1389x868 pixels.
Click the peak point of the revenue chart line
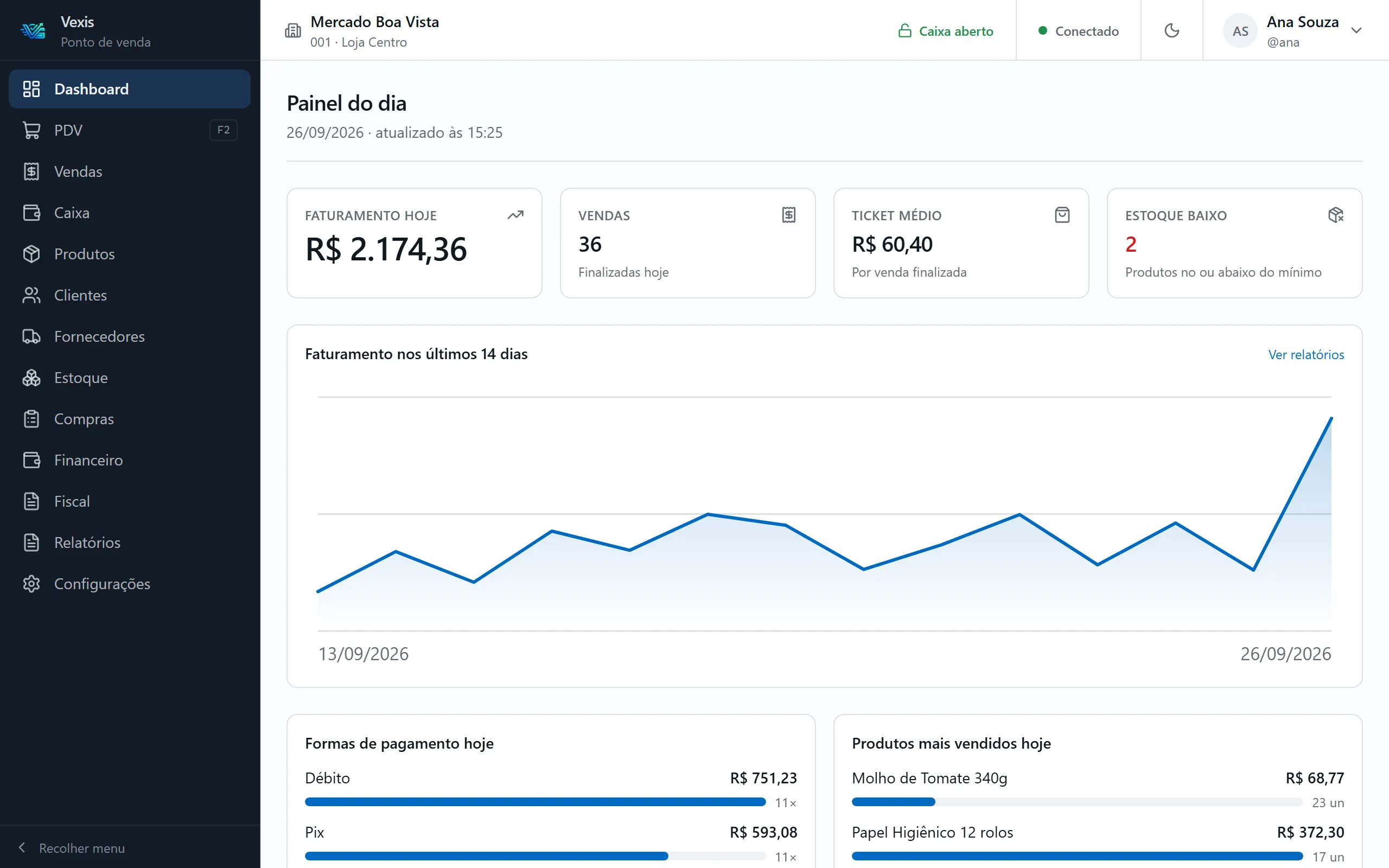click(1331, 418)
